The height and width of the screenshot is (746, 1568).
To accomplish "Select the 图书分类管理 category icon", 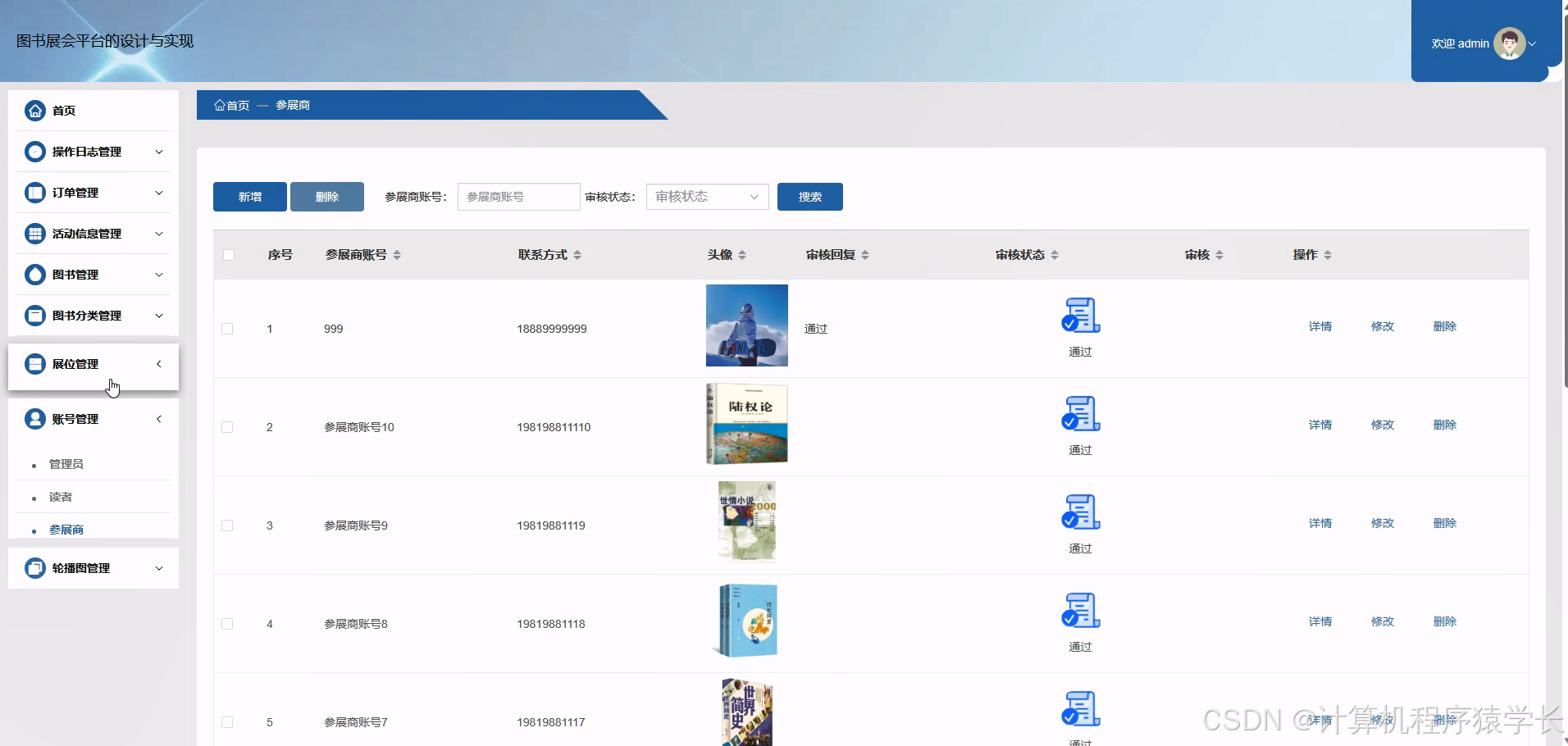I will 34,316.
